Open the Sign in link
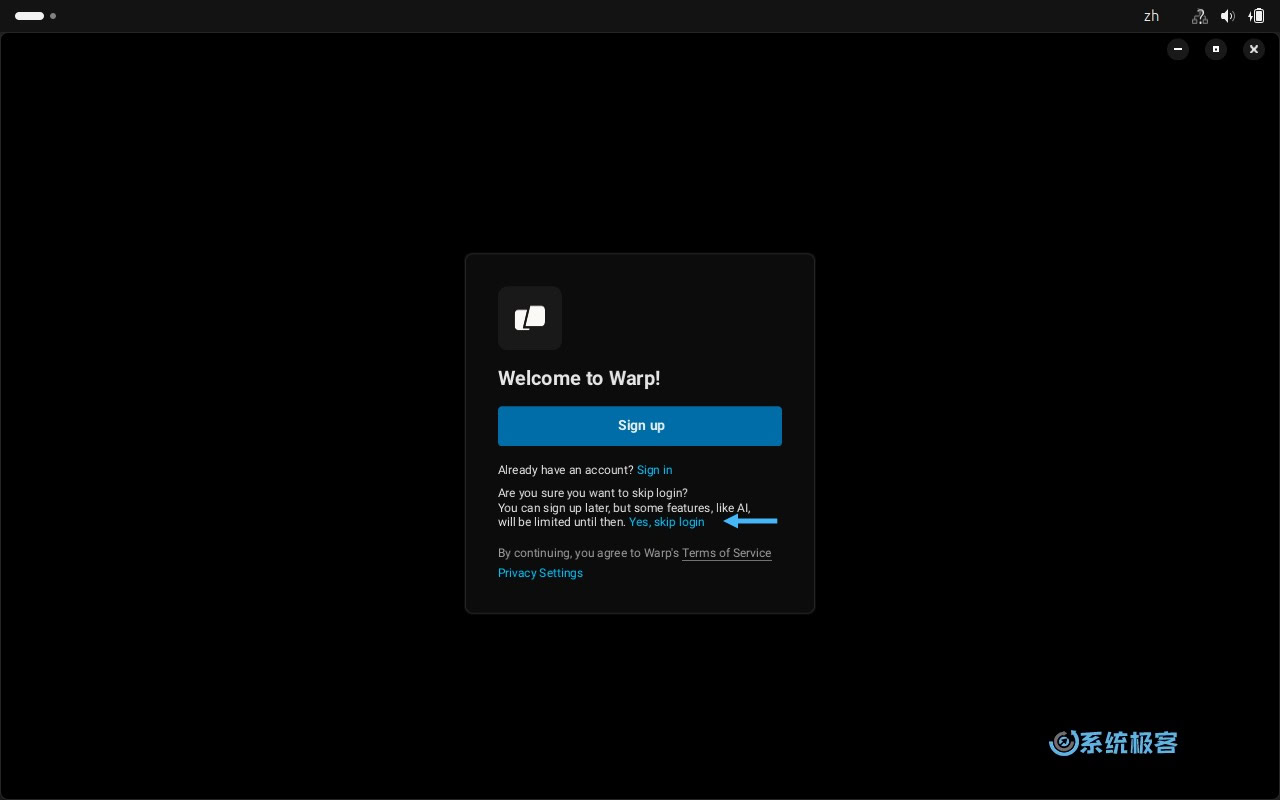Screen dimensions: 1280x800 pyautogui.click(x=654, y=470)
